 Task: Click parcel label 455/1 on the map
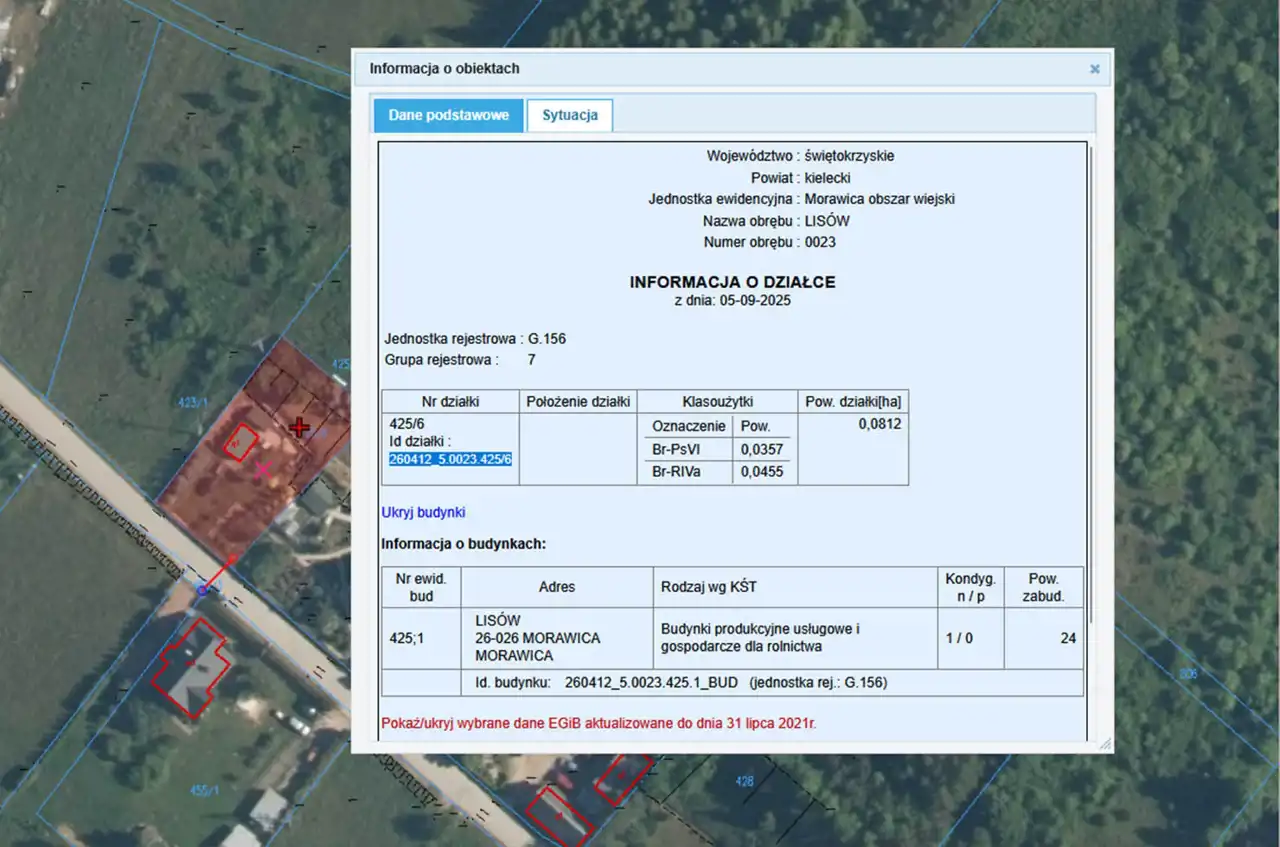(203, 791)
